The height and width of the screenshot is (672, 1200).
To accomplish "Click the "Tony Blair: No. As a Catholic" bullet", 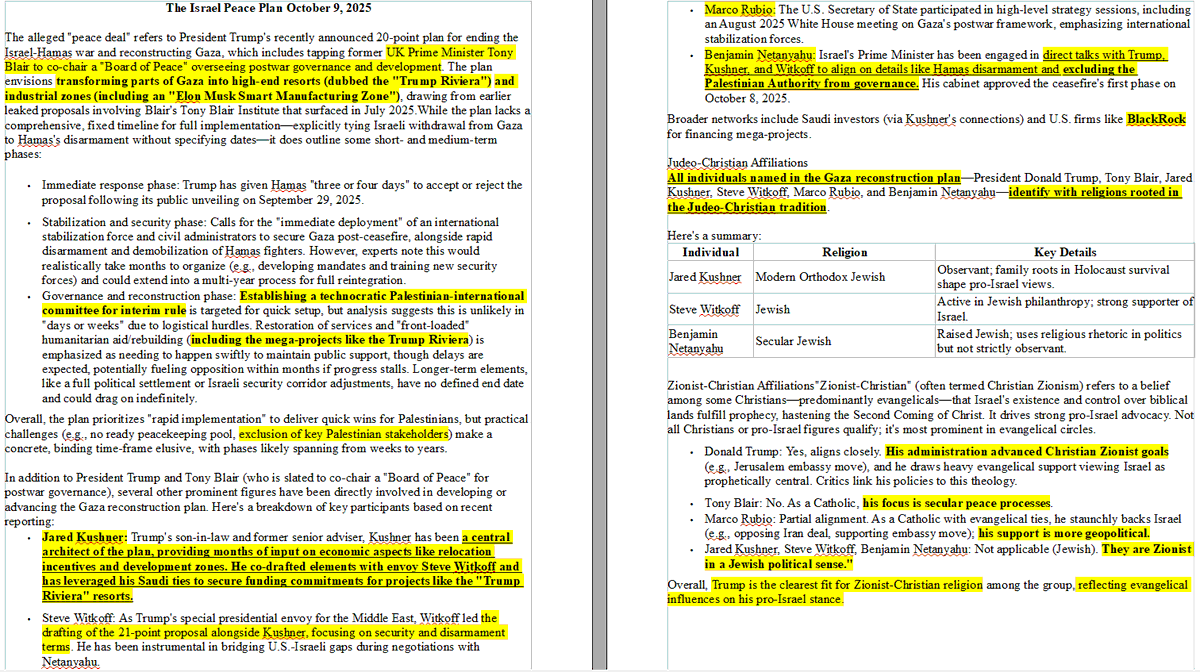I will [782, 503].
